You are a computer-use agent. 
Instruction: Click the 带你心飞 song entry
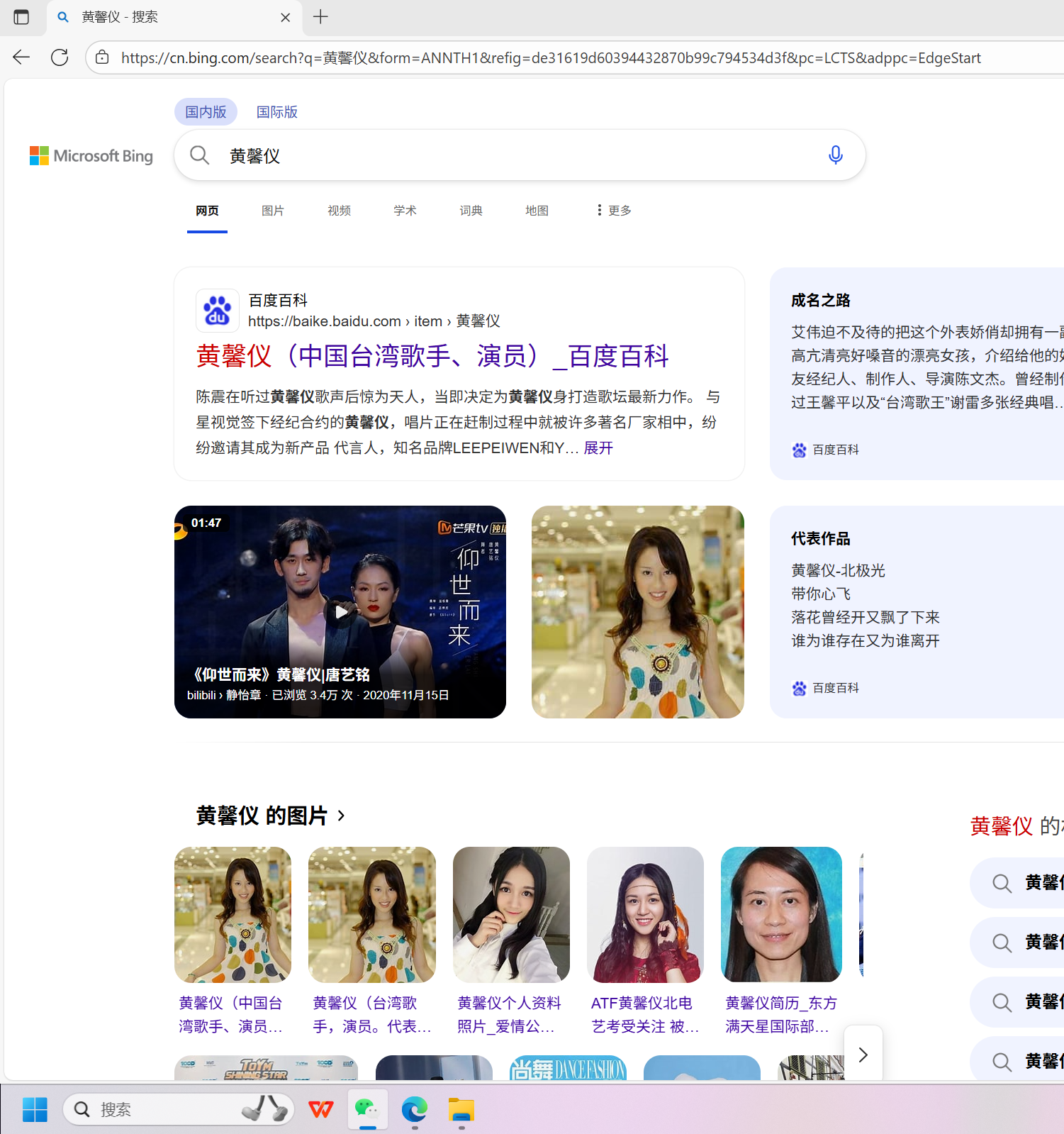pos(821,594)
